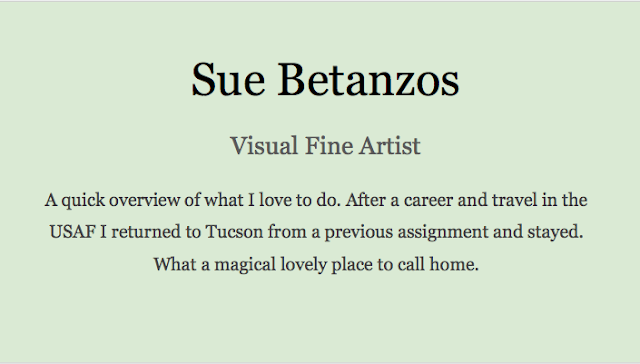Click the word Tucson in the paragraph
Image resolution: width=640 pixels, height=364 pixels.
pos(234,232)
